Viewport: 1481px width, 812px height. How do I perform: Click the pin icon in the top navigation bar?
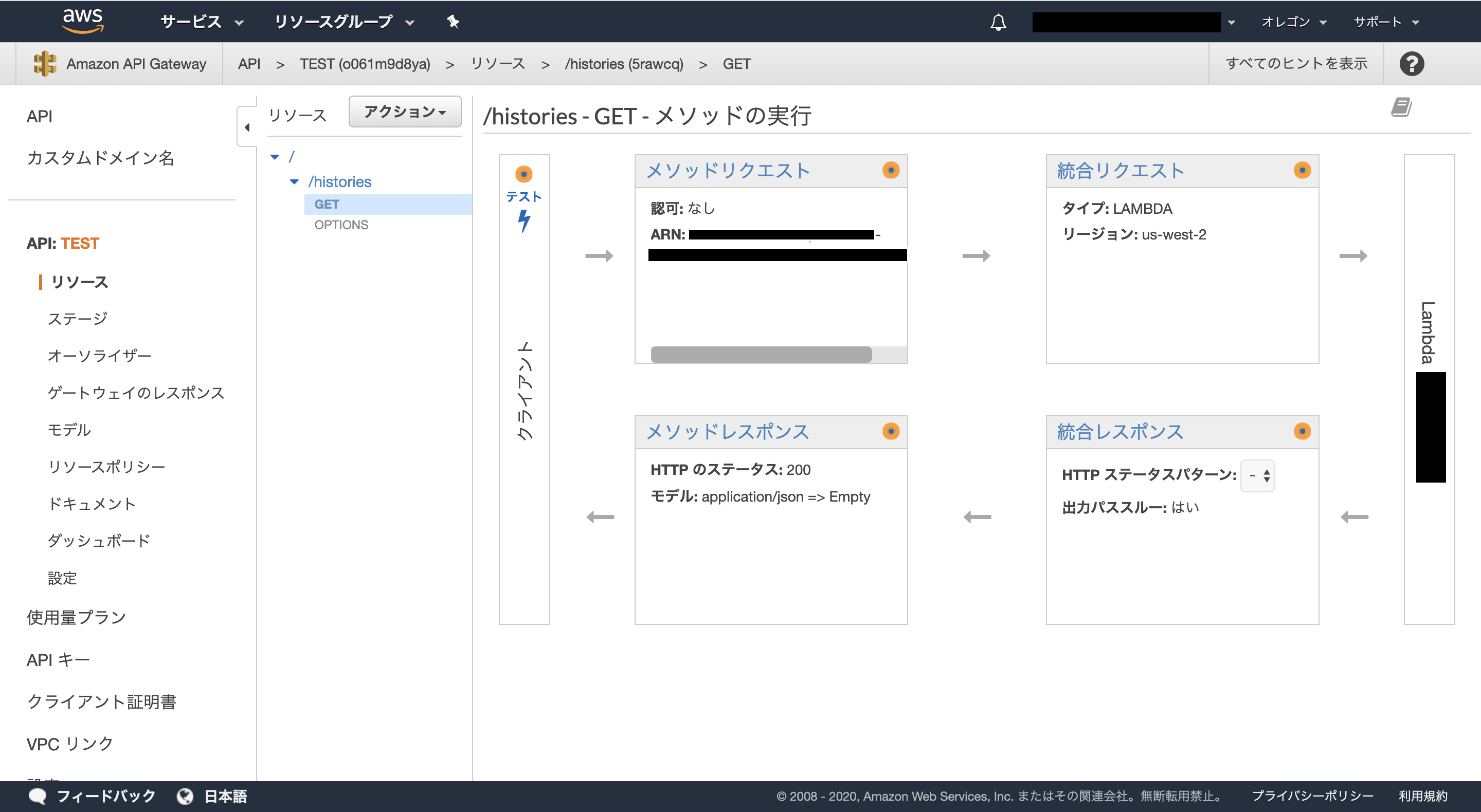(453, 21)
